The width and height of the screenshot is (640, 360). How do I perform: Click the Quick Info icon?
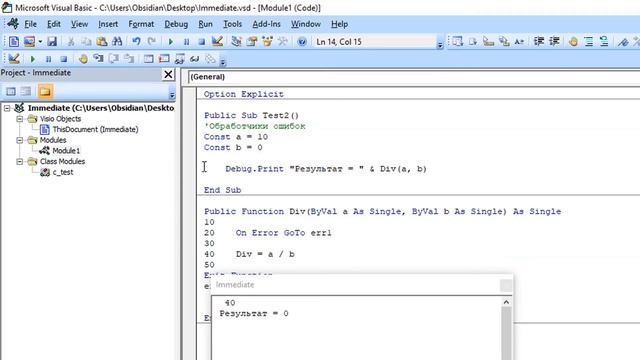point(488,42)
